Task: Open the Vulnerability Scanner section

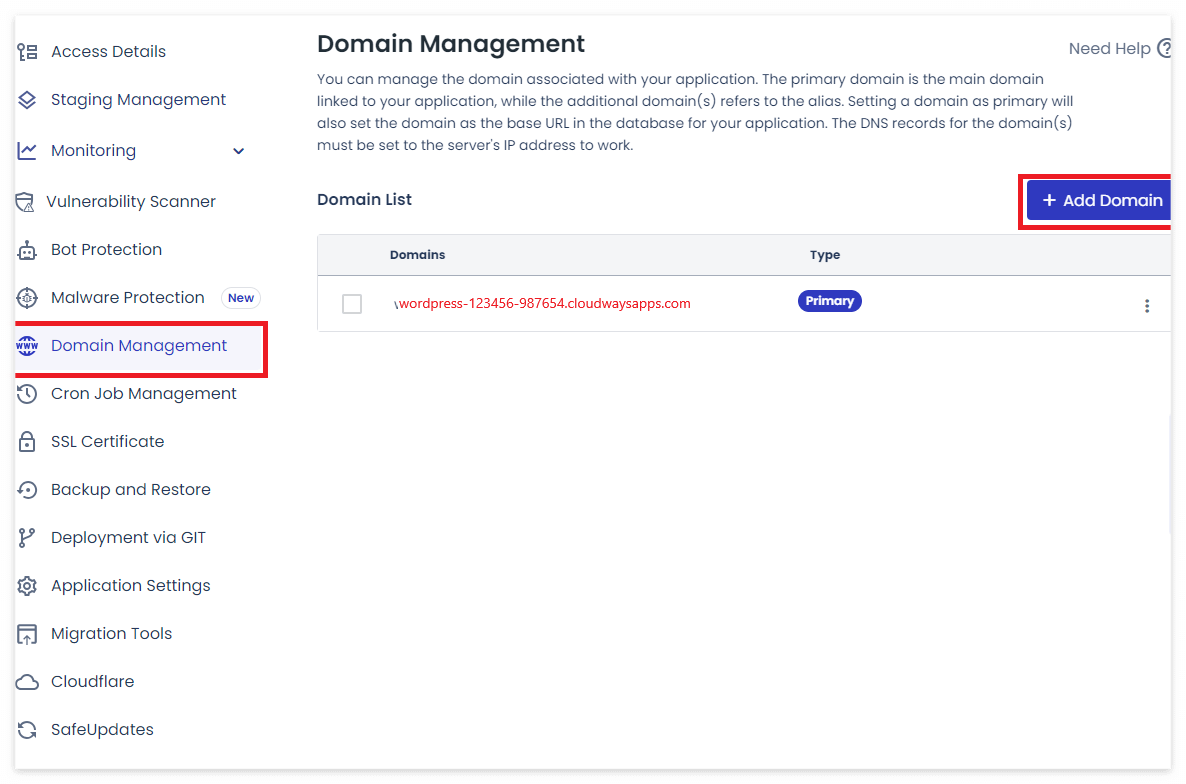Action: pos(131,202)
